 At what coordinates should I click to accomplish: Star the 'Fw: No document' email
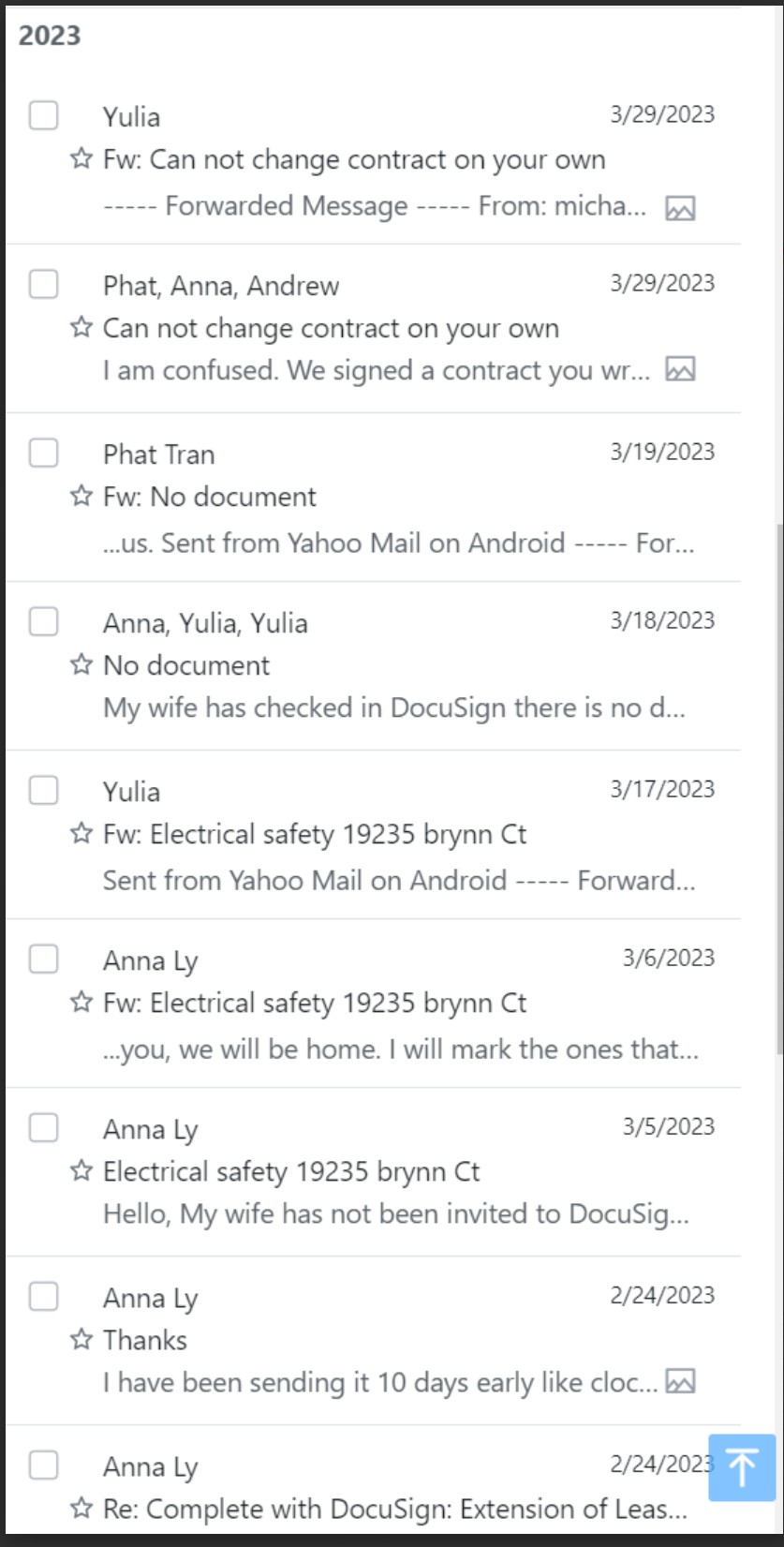[81, 497]
